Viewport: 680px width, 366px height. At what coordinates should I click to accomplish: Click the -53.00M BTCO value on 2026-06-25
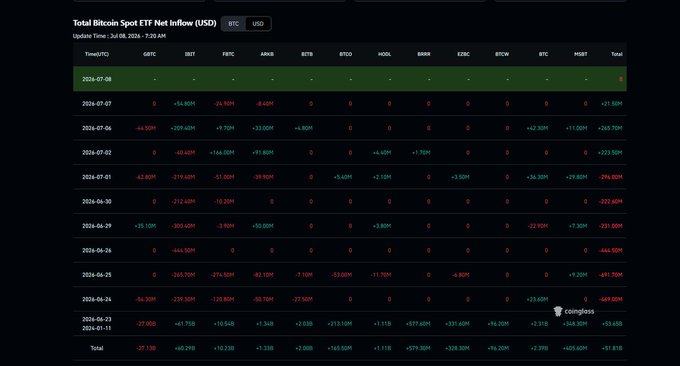coord(341,275)
